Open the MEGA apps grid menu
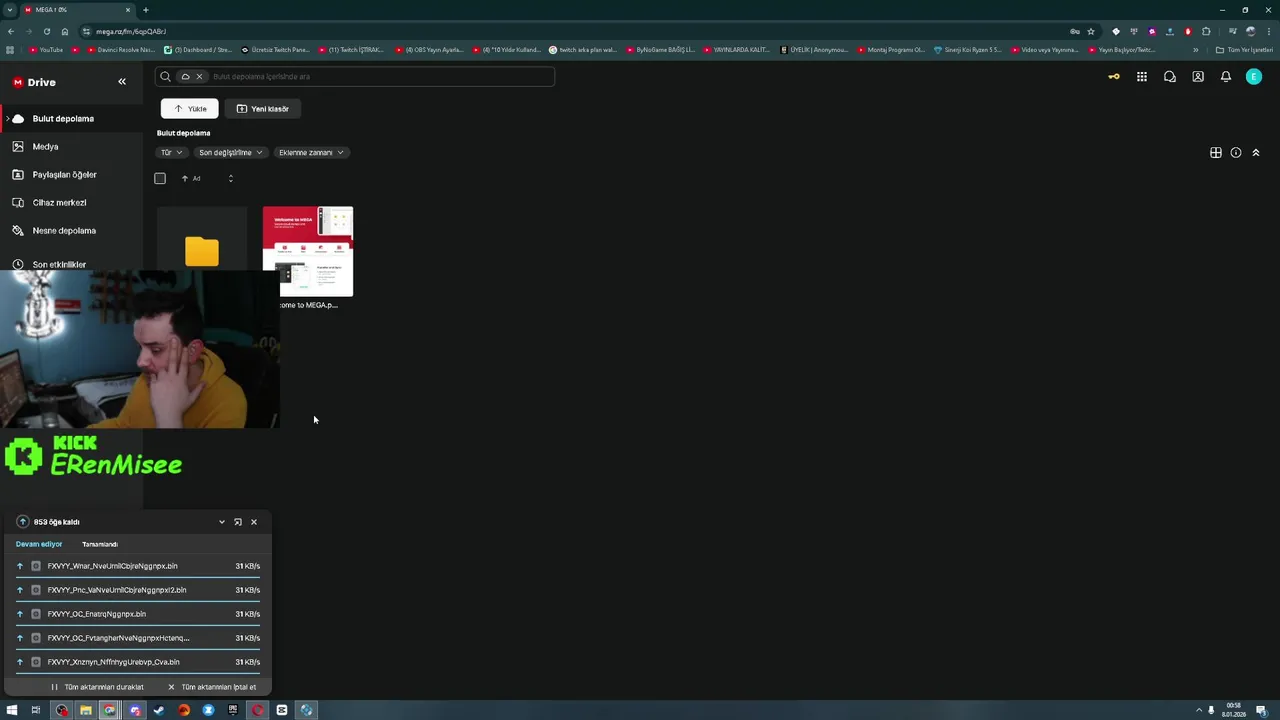 1142,77
